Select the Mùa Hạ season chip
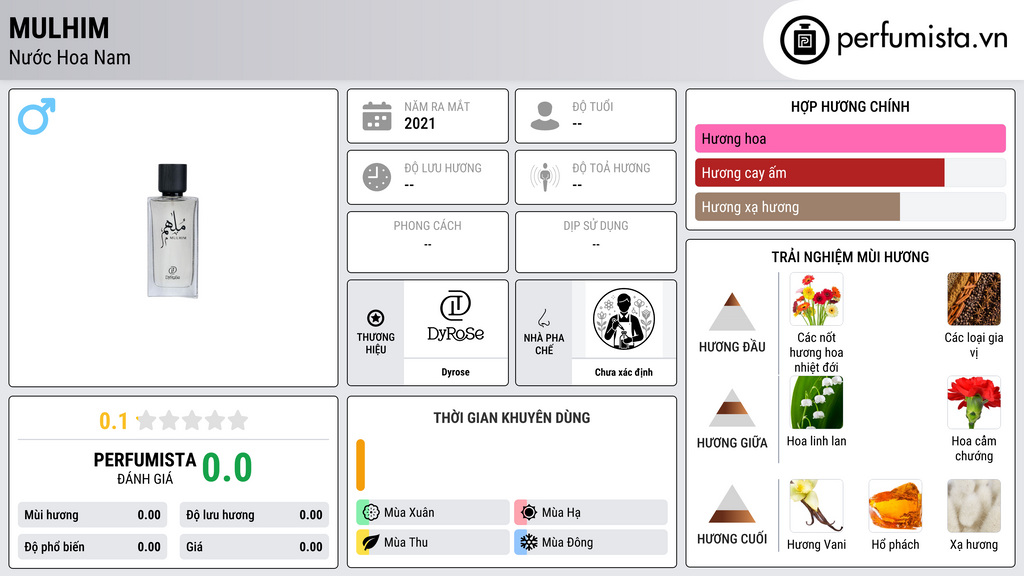Viewport: 1024px width, 576px height. 591,512
